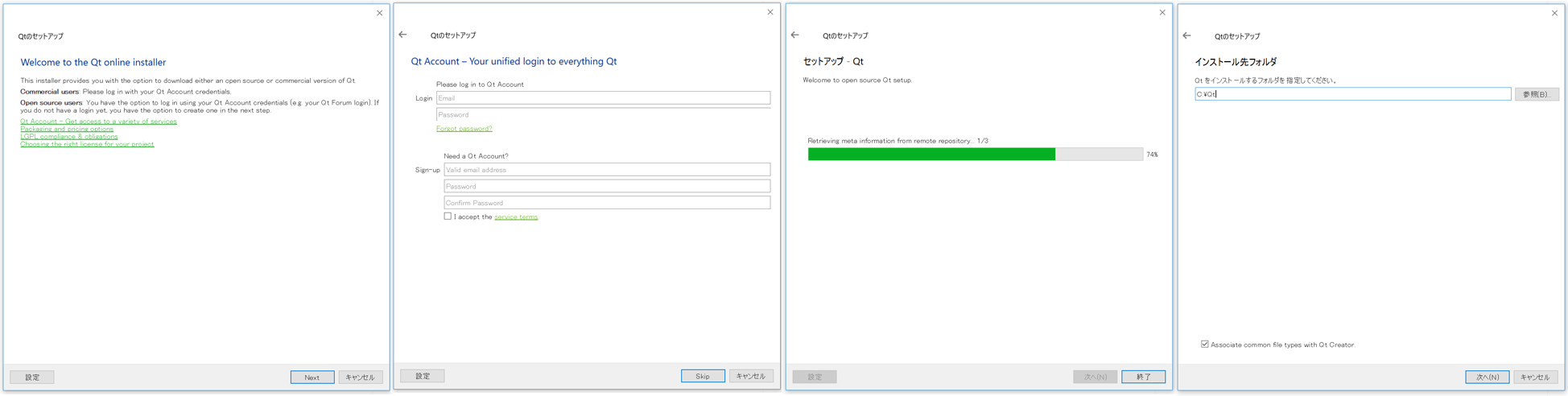The width and height of the screenshot is (1568, 396).
Task: Click 設定 in the setup progress window
Action: [x=815, y=377]
